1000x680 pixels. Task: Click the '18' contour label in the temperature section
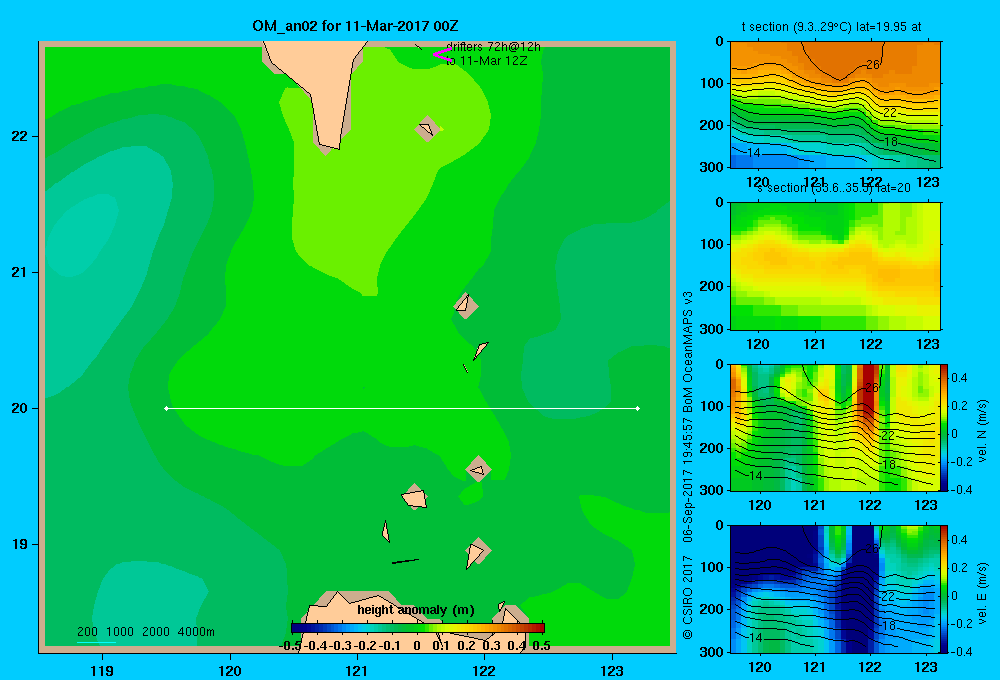click(x=891, y=142)
